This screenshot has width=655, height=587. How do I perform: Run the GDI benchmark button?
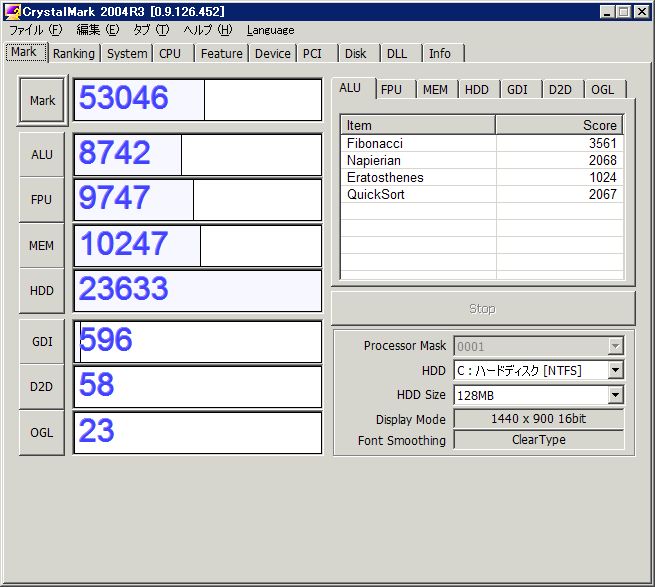(x=42, y=341)
